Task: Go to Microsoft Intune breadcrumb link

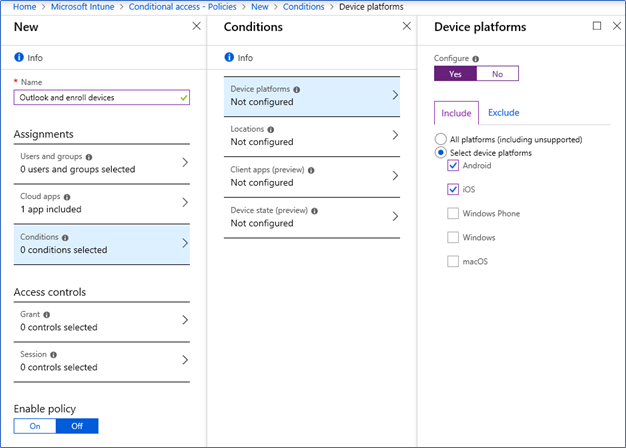Action: [x=83, y=7]
